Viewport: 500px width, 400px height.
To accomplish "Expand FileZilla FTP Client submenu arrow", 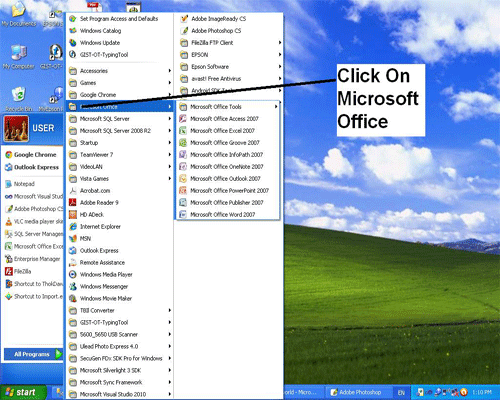I will click(x=280, y=43).
